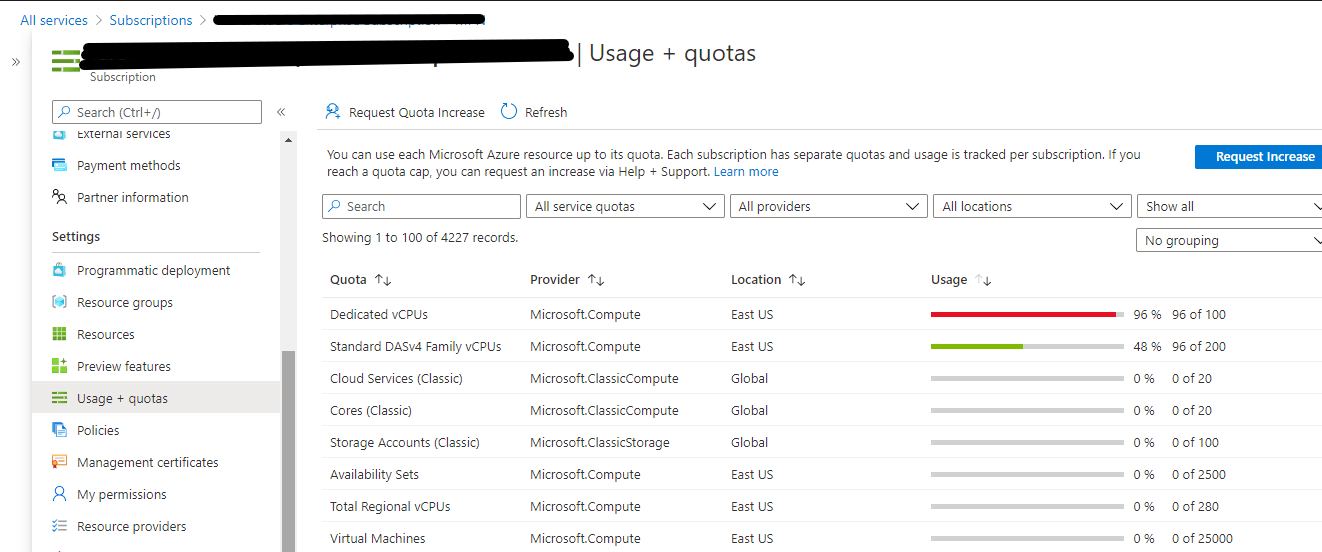Click Request Quota Increase toolbar button
This screenshot has height=552, width=1322.
[x=404, y=112]
